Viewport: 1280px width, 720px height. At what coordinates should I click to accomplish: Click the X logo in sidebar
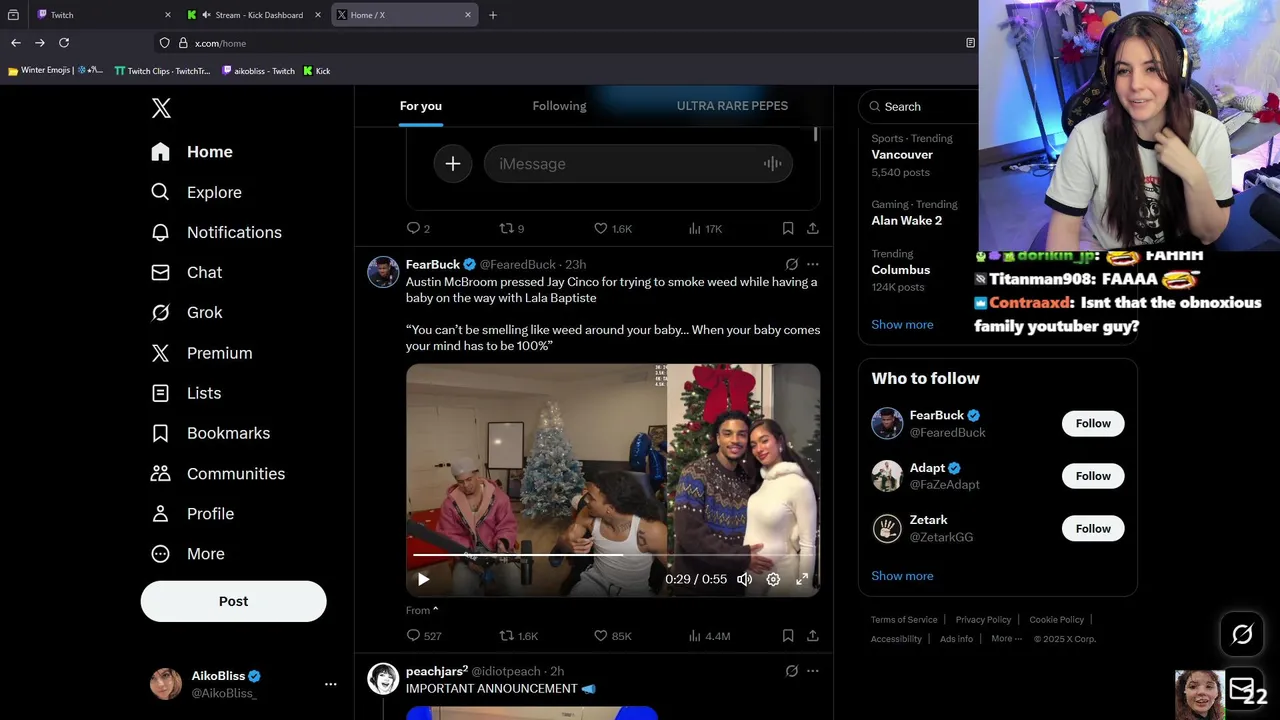[161, 108]
